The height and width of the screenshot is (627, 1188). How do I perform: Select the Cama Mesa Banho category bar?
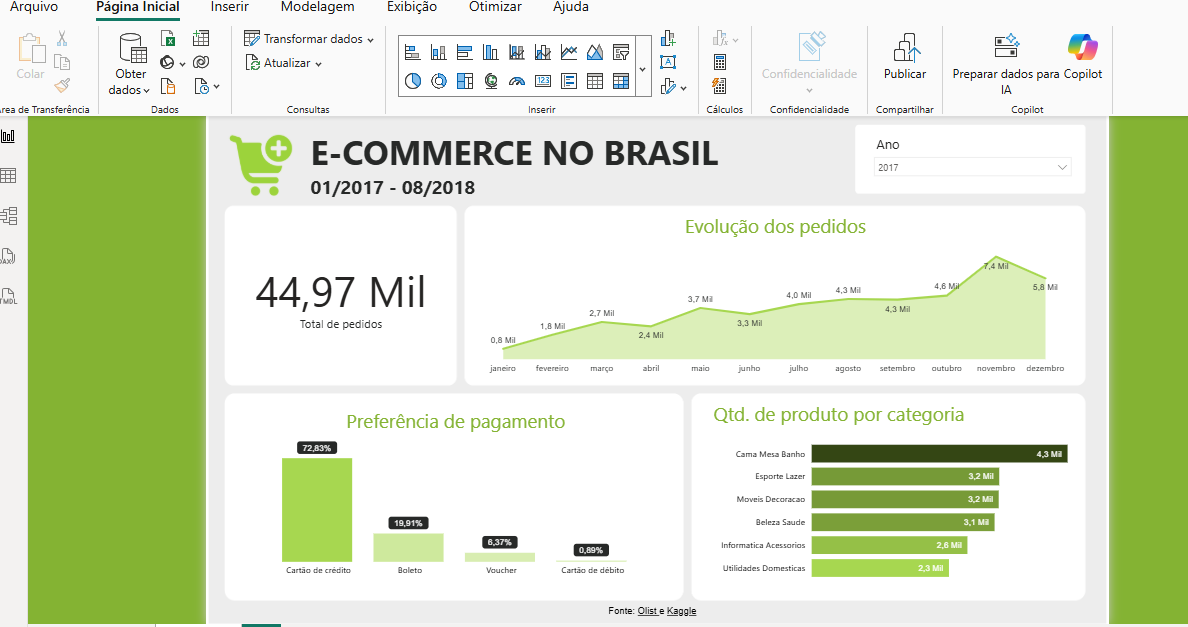939,454
